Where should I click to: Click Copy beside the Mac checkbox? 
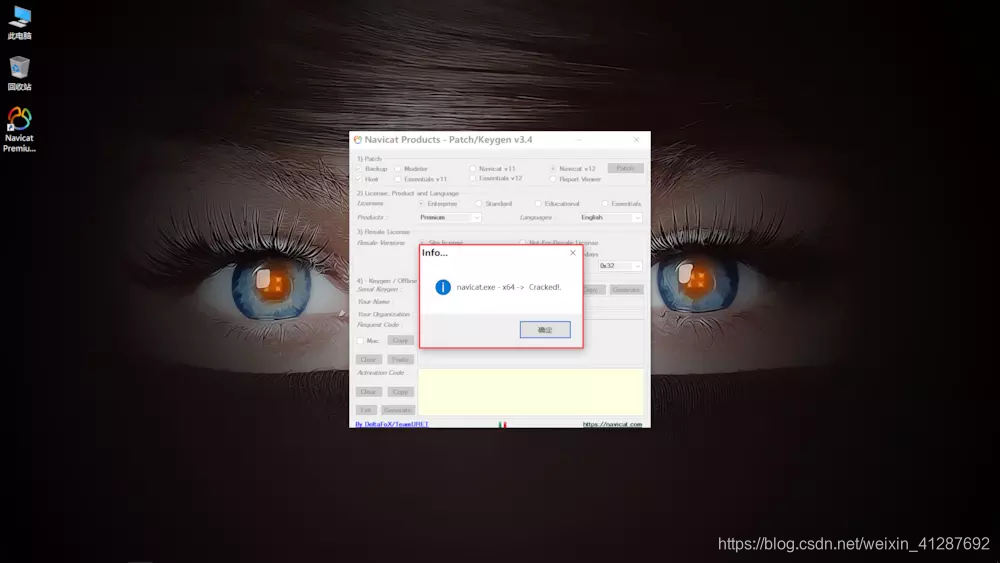(x=401, y=340)
